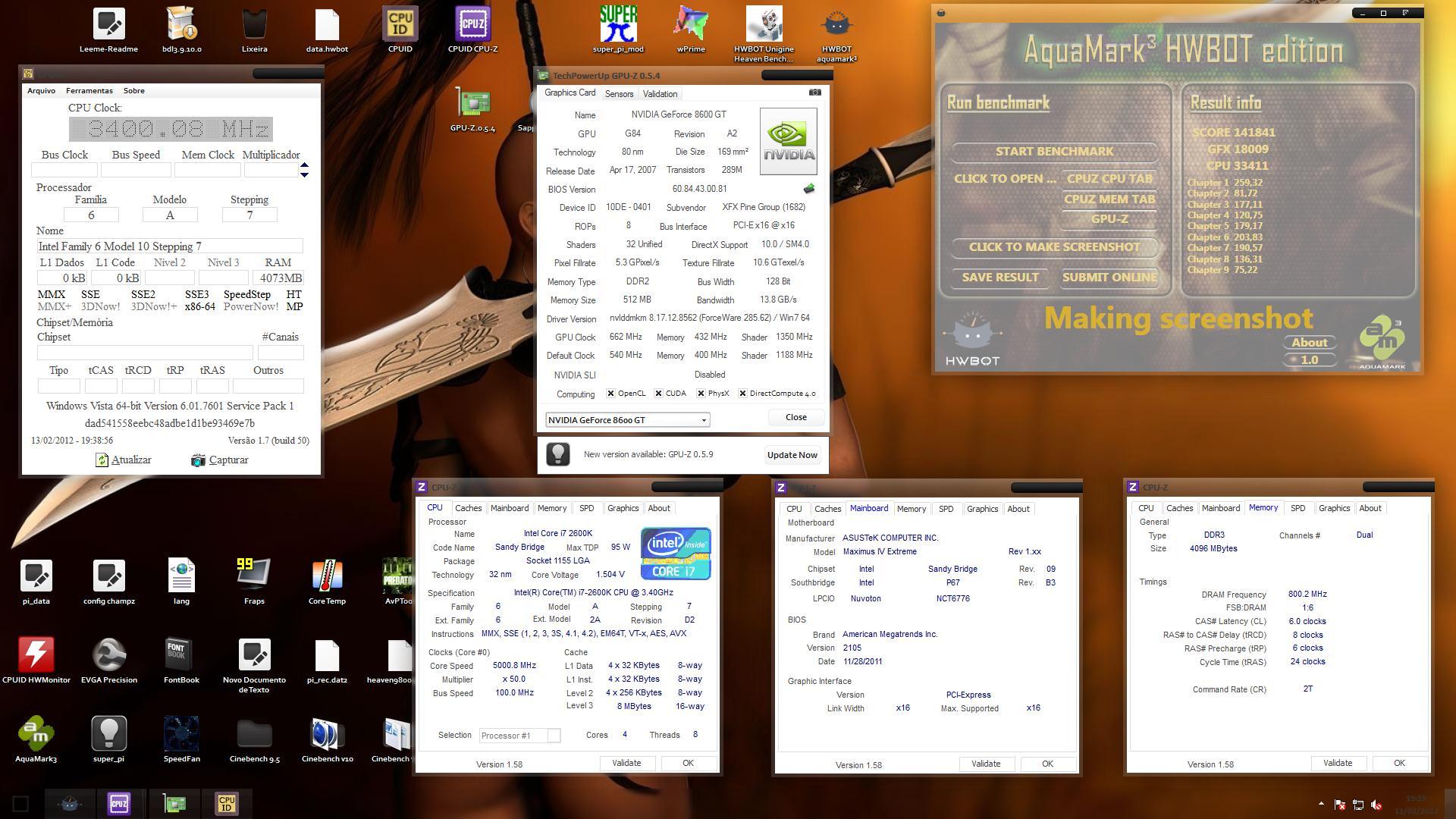Image resolution: width=1456 pixels, height=819 pixels.
Task: Open the config champz desktop file
Action: [x=108, y=582]
